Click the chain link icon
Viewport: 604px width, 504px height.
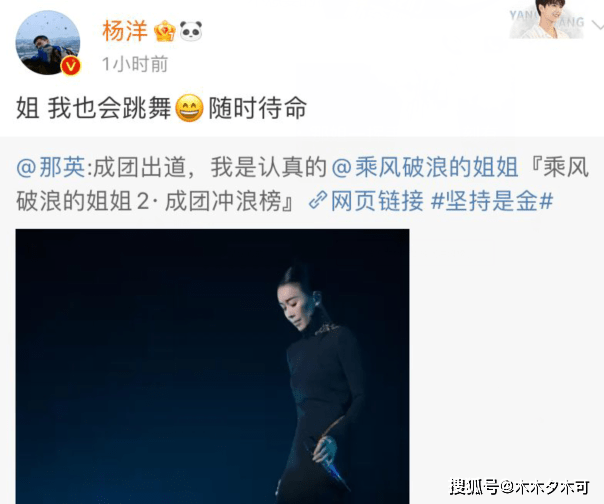pyautogui.click(x=318, y=200)
